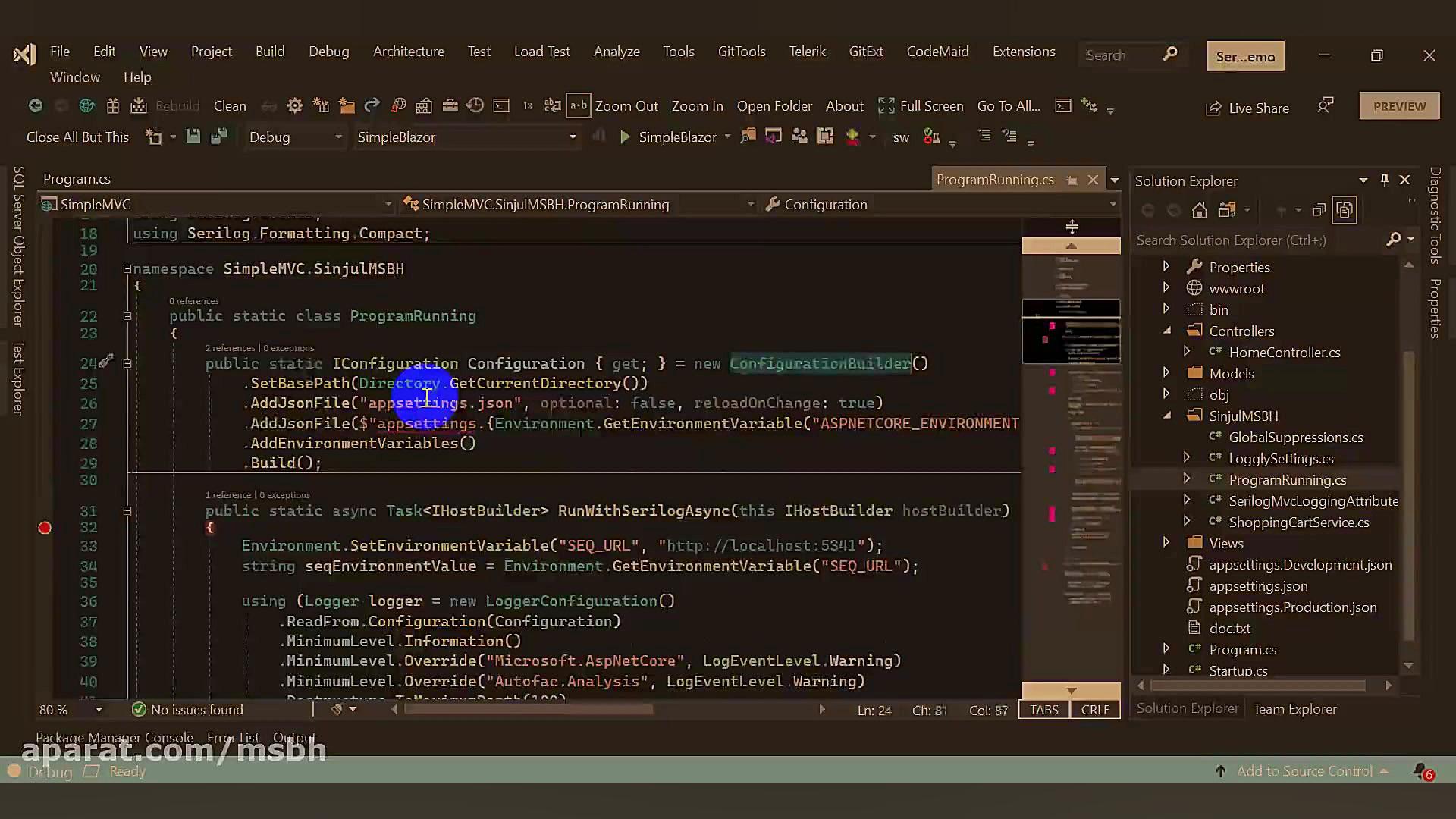
Task: Click the Send Feedback person icon
Action: pyautogui.click(x=1326, y=106)
